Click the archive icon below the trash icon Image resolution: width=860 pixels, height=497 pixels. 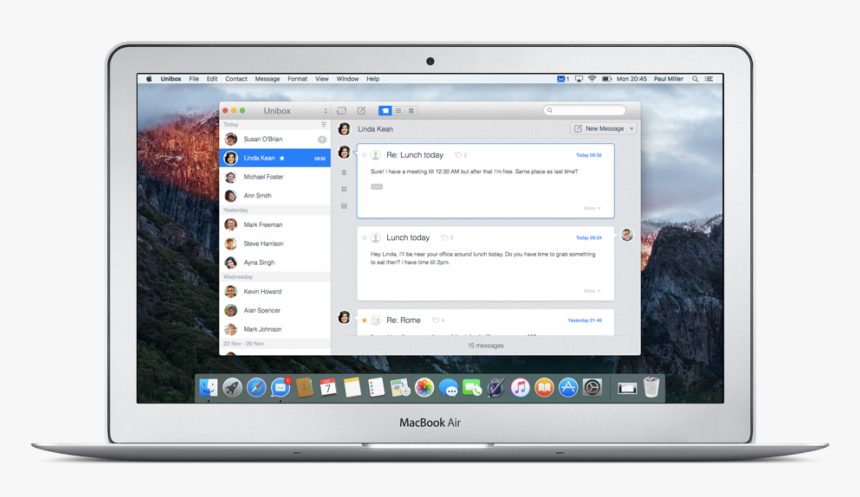(344, 189)
